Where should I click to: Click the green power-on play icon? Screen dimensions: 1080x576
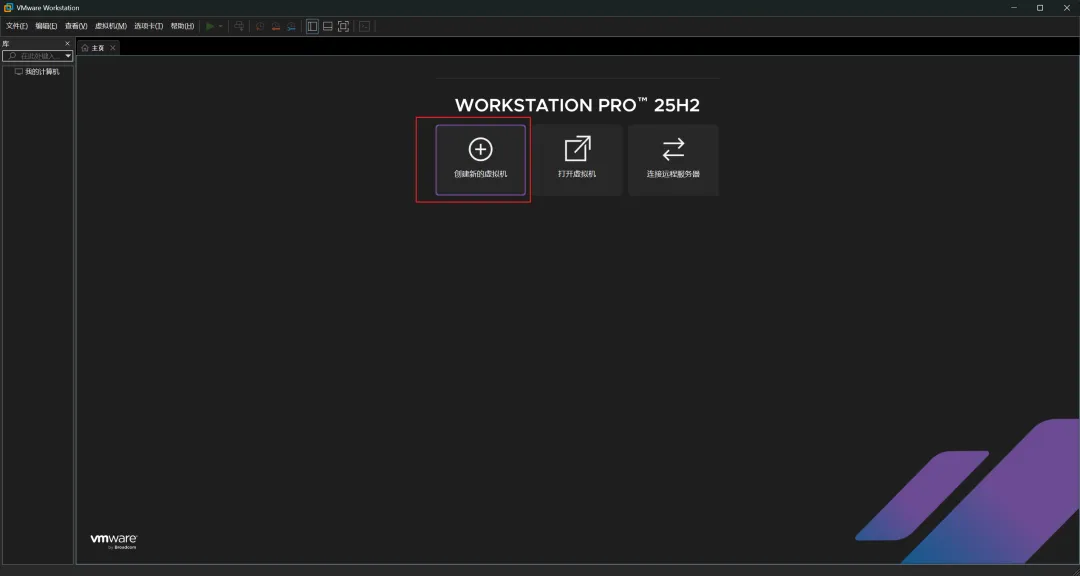coord(210,26)
